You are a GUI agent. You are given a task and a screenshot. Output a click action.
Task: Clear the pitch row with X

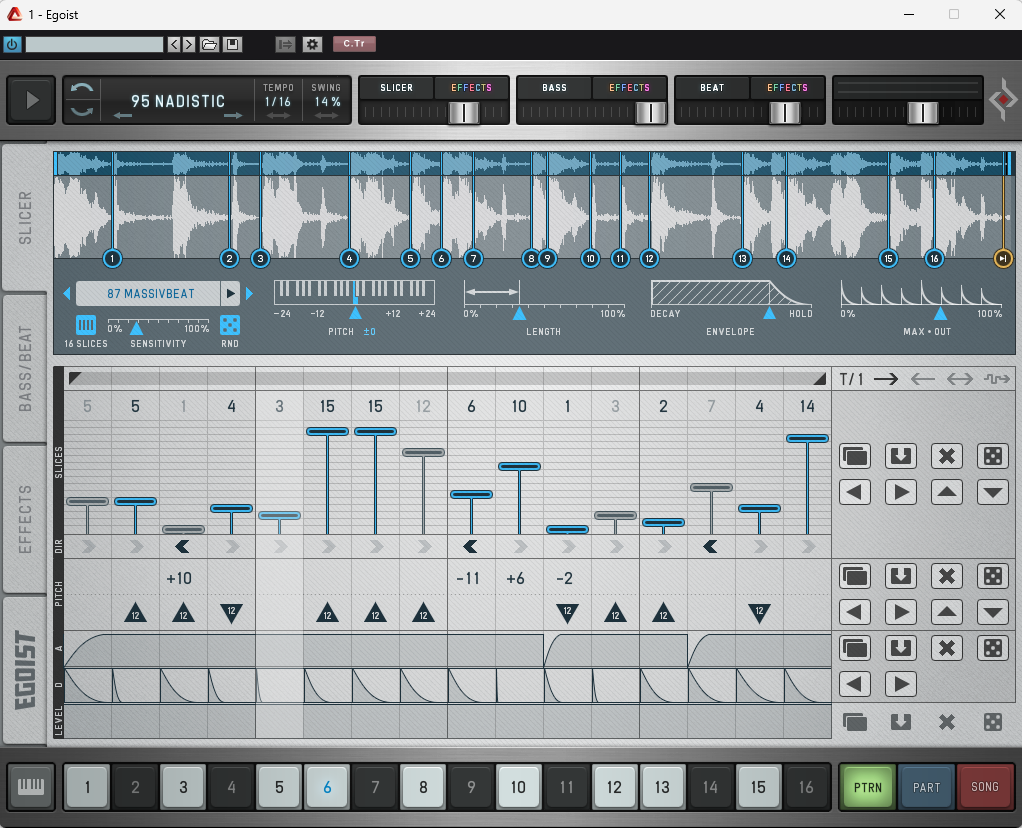click(x=946, y=576)
